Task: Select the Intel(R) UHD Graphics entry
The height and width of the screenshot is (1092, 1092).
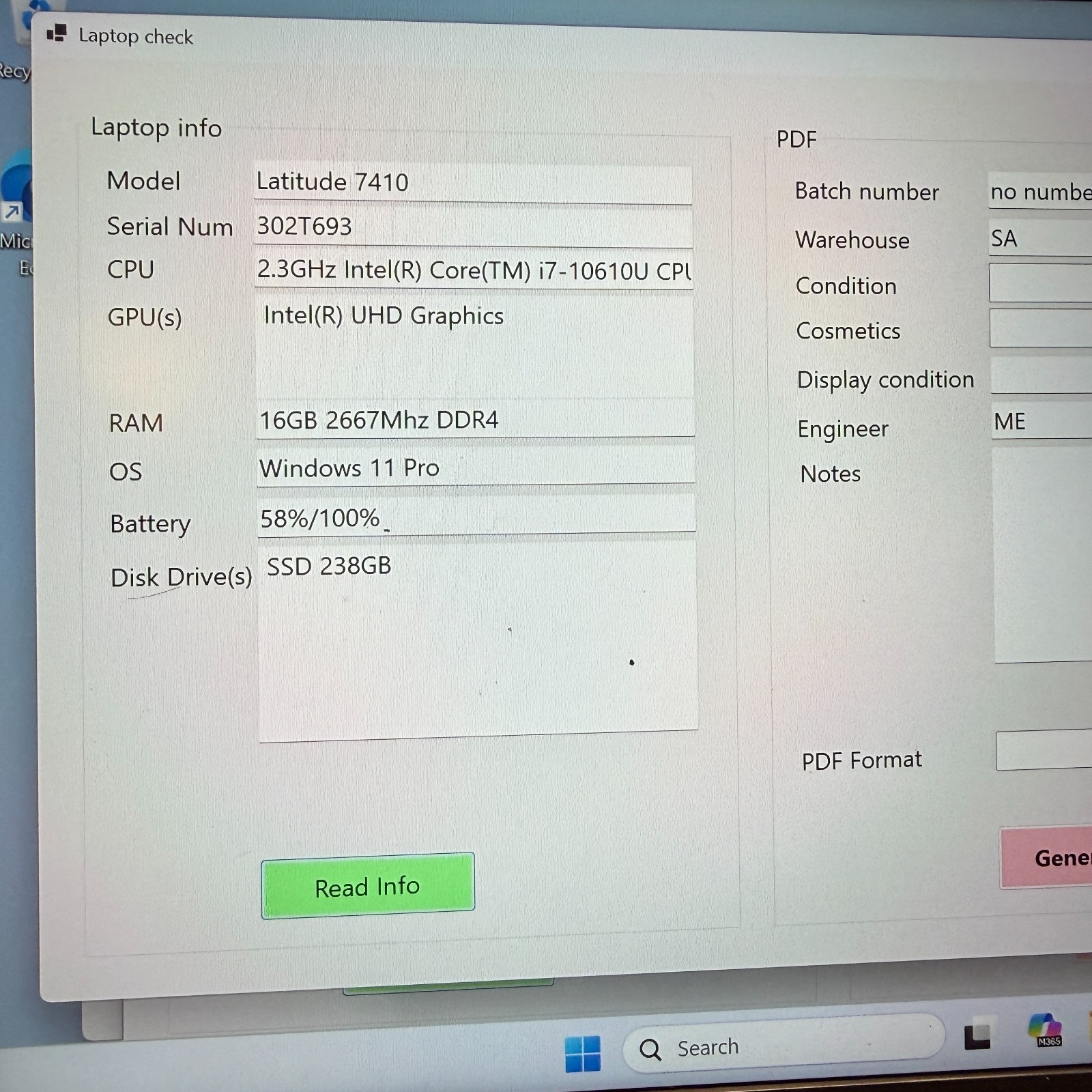Action: tap(384, 315)
